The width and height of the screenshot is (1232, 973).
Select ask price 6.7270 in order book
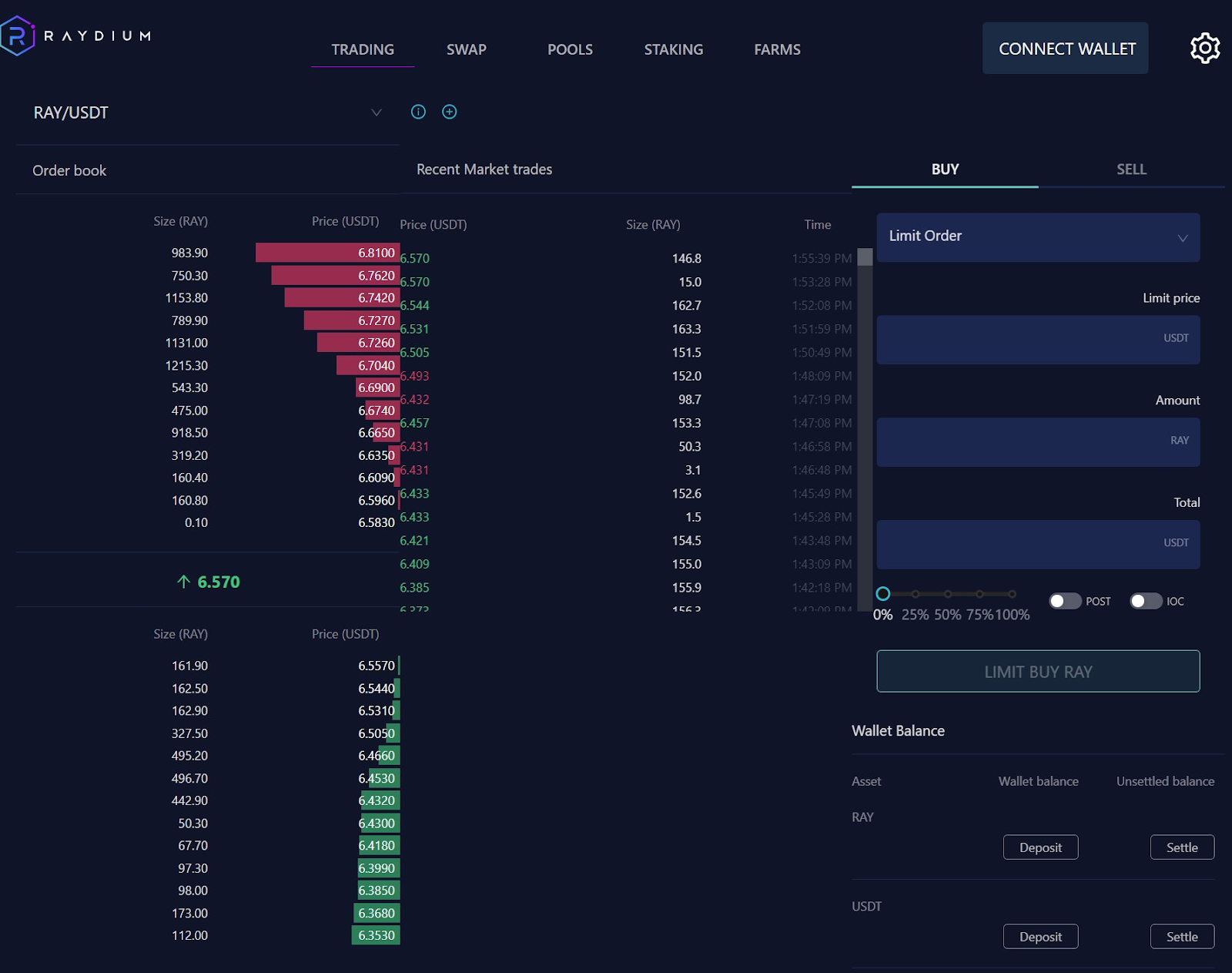coord(376,320)
